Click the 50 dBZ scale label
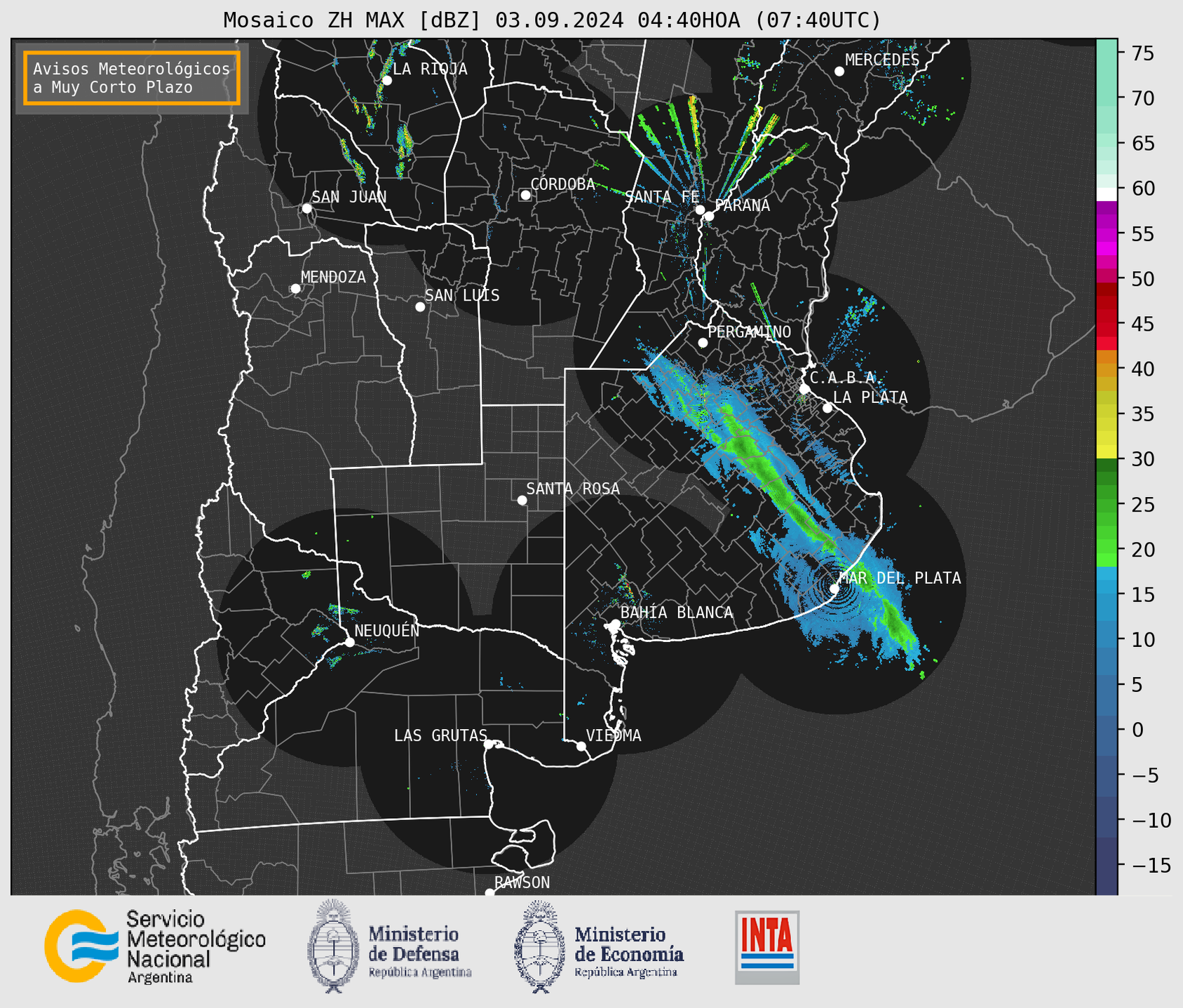The height and width of the screenshot is (1008, 1183). click(x=1143, y=279)
